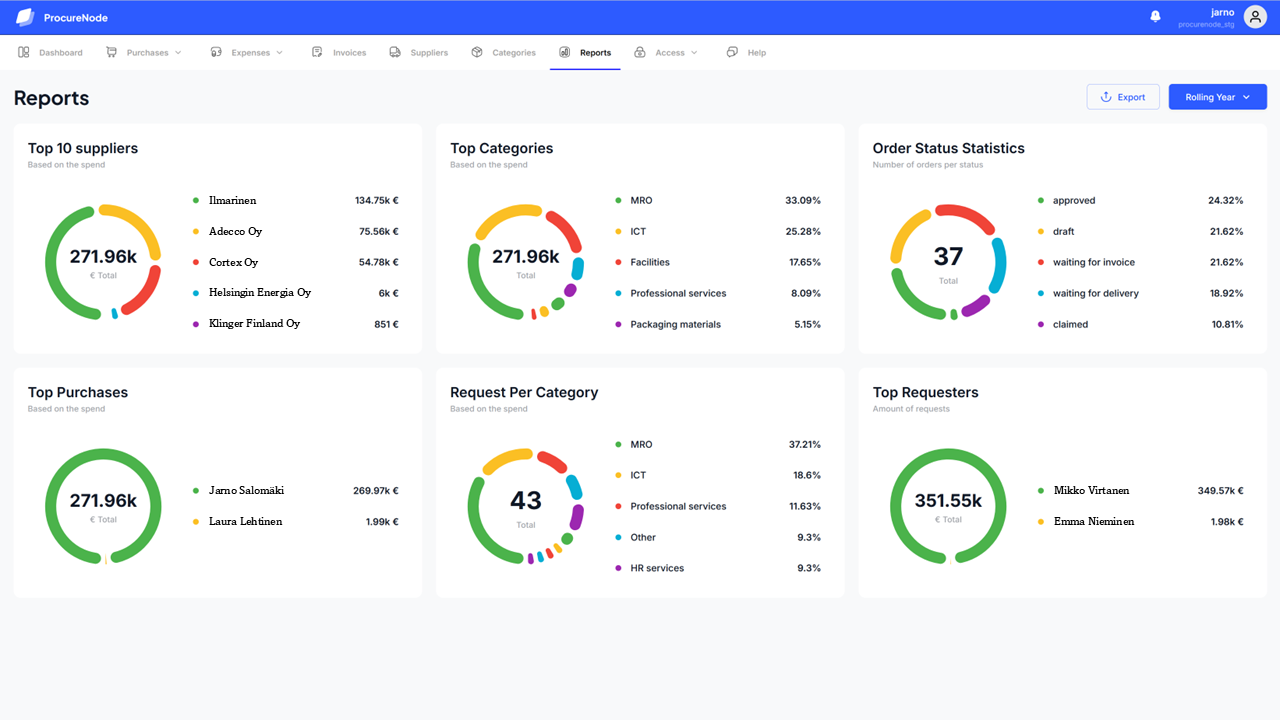The image size is (1280, 720).
Task: Click the user profile avatar icon
Action: [x=1254, y=17]
